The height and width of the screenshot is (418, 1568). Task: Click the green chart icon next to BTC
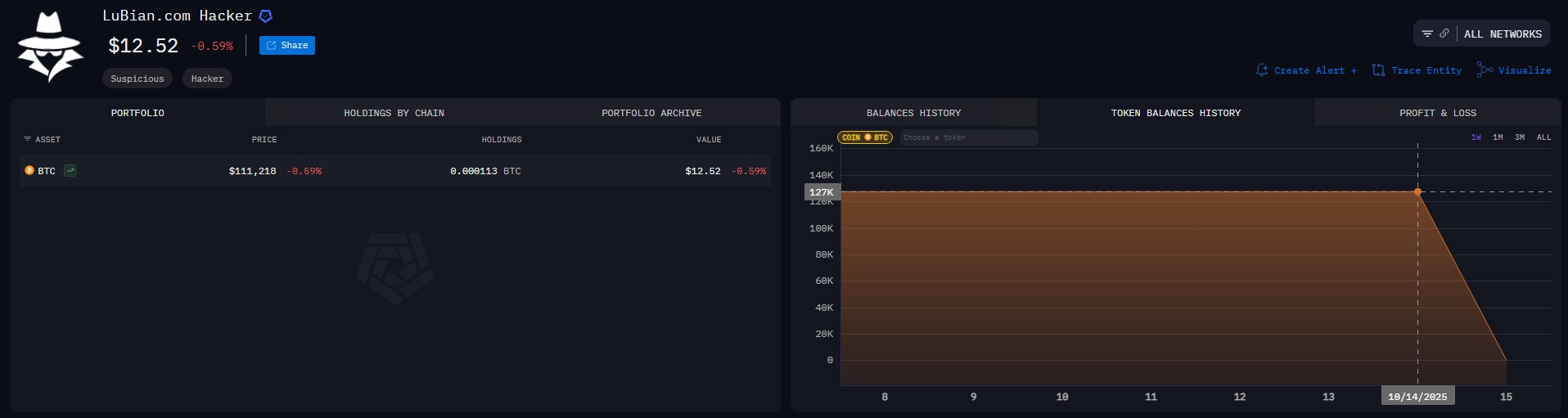70,171
